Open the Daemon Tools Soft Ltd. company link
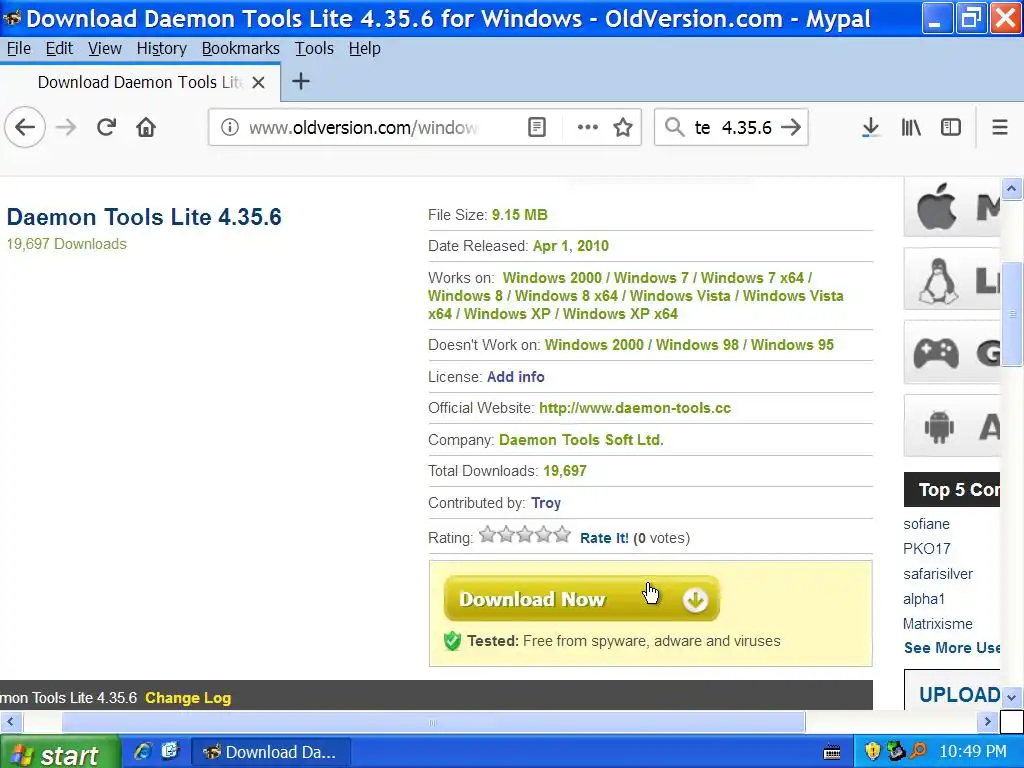Image resolution: width=1024 pixels, height=768 pixels. point(581,440)
